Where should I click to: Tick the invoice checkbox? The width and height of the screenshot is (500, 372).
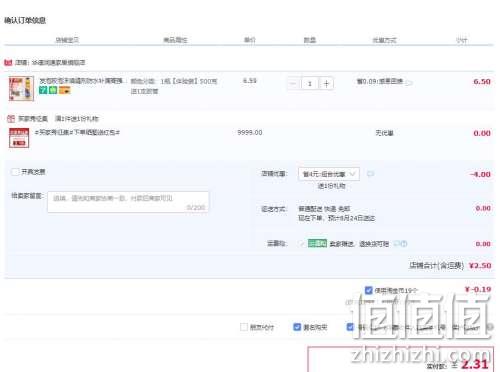(15, 172)
